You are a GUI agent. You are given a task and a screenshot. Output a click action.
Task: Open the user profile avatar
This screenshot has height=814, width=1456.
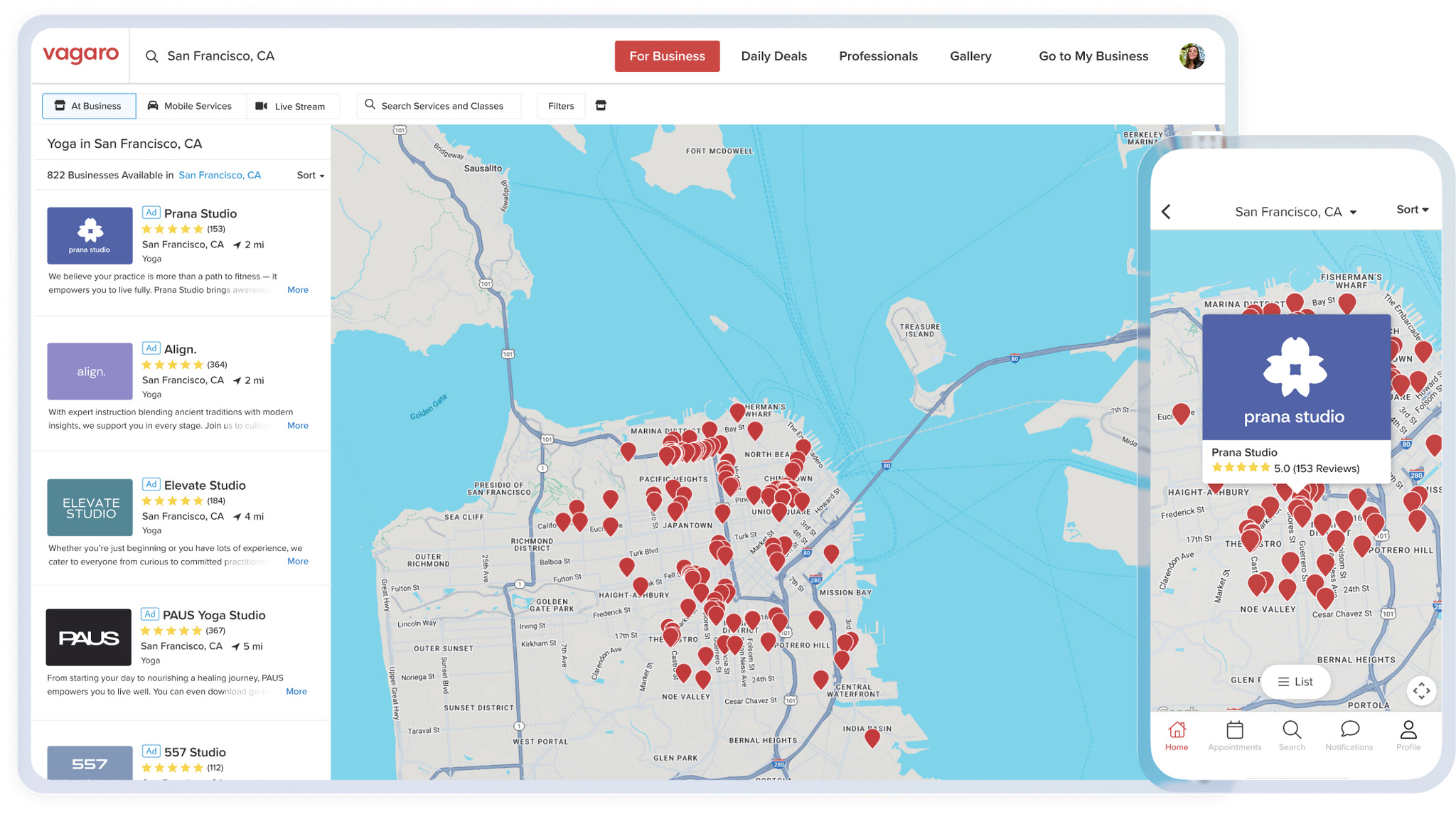(1192, 56)
